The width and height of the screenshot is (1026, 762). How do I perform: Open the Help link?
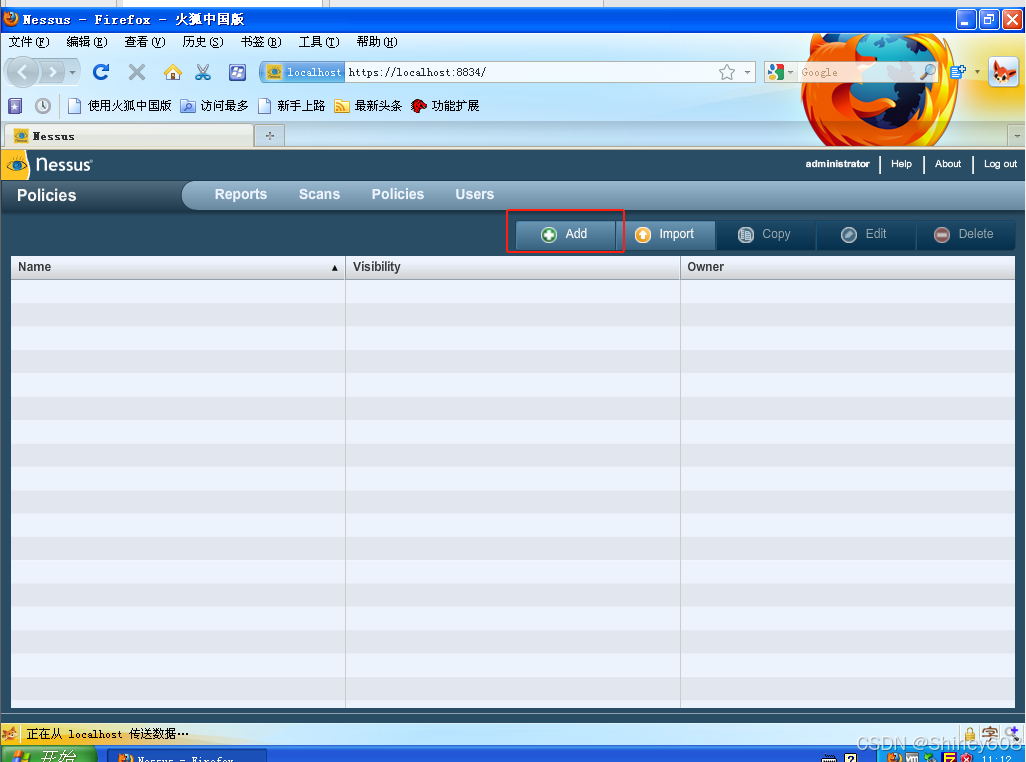pyautogui.click(x=901, y=164)
